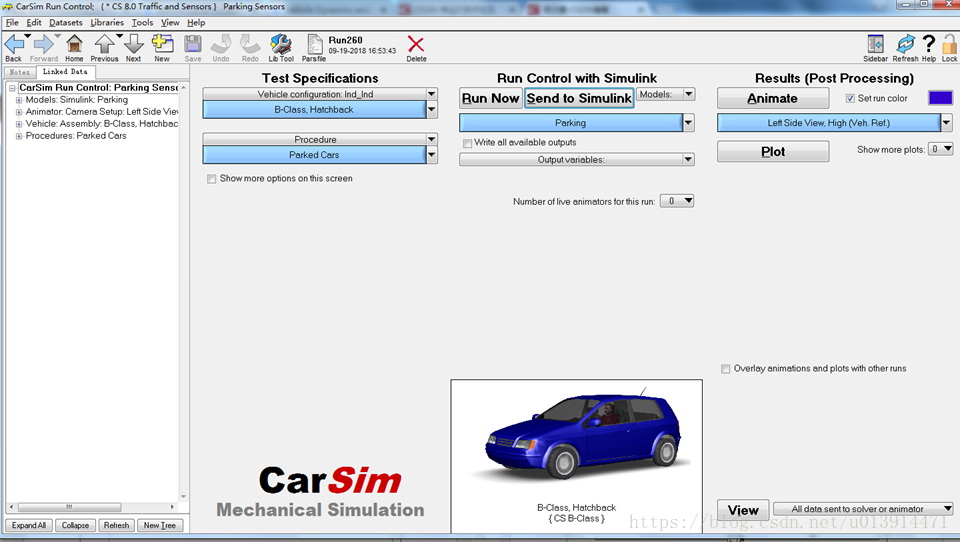This screenshot has width=960, height=542.
Task: Expand Models: Simulink: Parking tree node
Action: tap(19, 100)
